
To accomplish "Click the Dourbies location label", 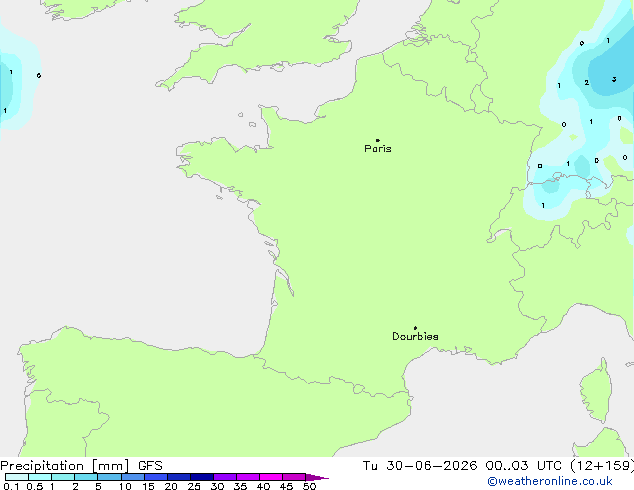I will point(415,336).
